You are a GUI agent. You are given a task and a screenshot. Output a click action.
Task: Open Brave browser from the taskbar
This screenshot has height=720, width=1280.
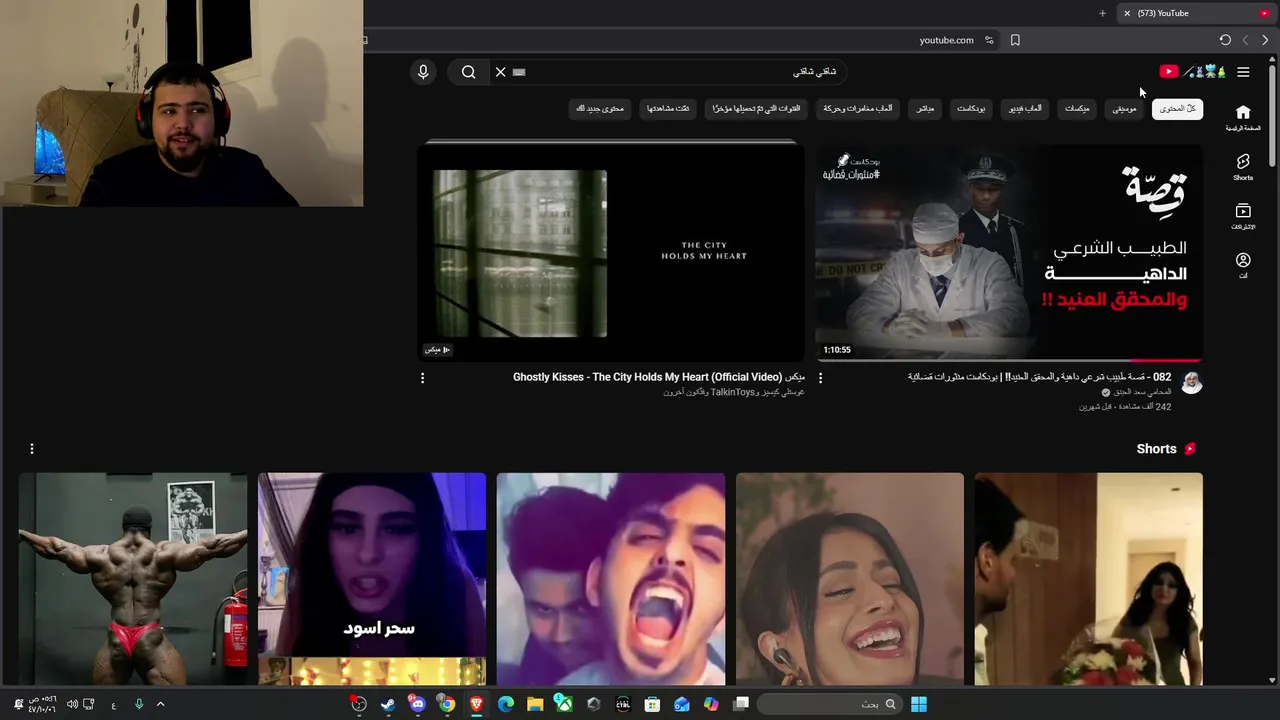coord(476,704)
